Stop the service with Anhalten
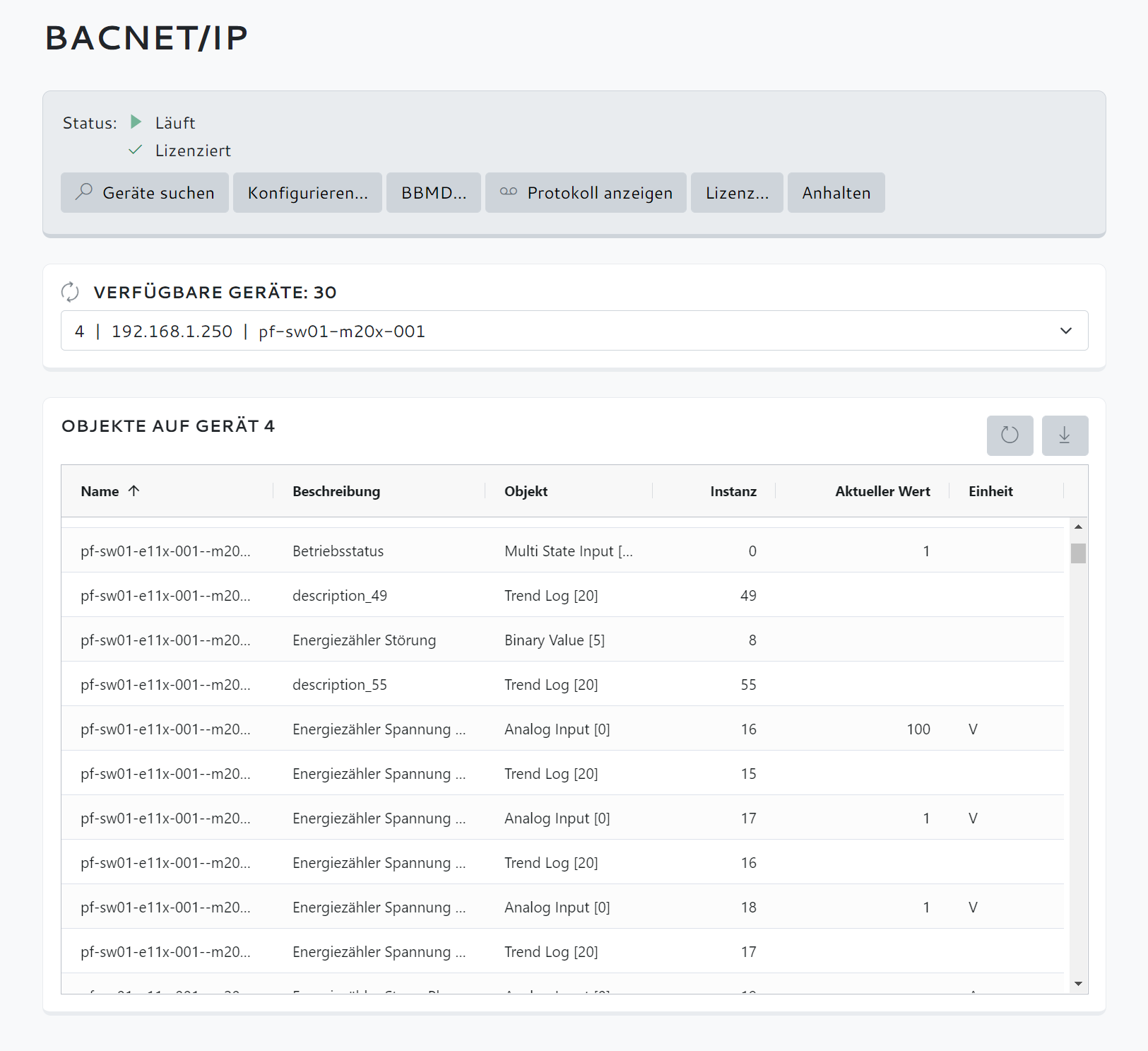This screenshot has height=1051, width=1148. pos(836,192)
